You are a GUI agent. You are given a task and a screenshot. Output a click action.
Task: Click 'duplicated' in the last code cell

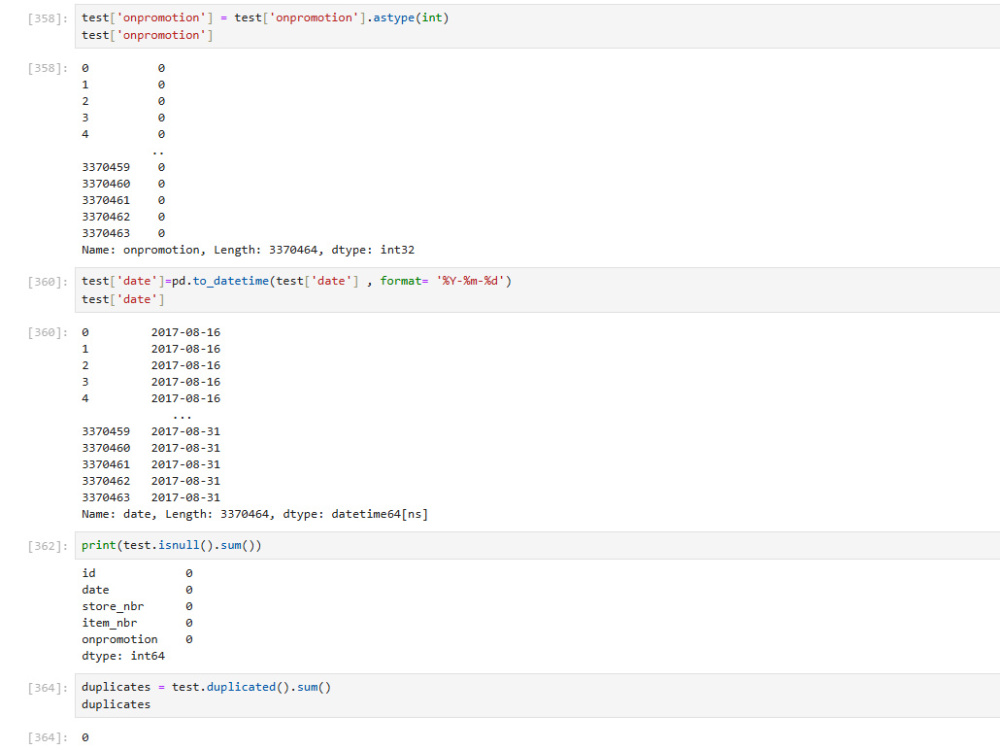241,687
